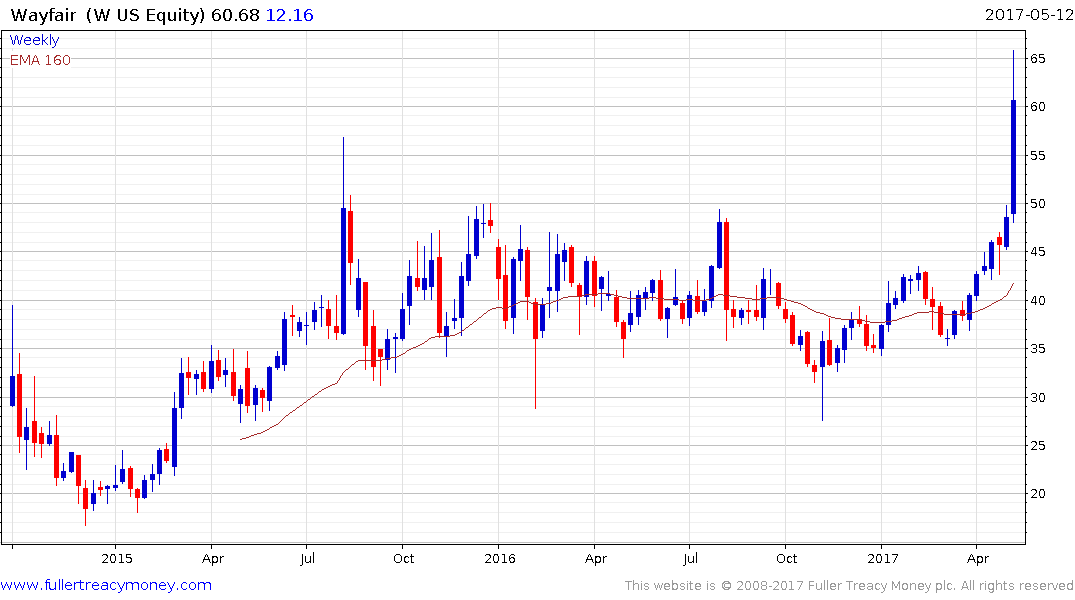The width and height of the screenshot is (1075, 600).
Task: Click the 20 price axis label
Action: [x=1037, y=494]
